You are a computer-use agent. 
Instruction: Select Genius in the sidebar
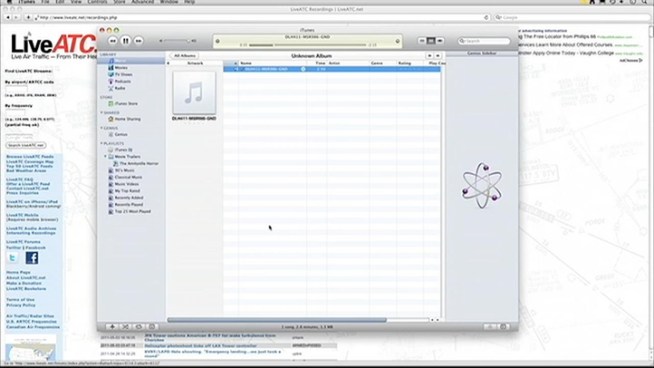tap(121, 134)
